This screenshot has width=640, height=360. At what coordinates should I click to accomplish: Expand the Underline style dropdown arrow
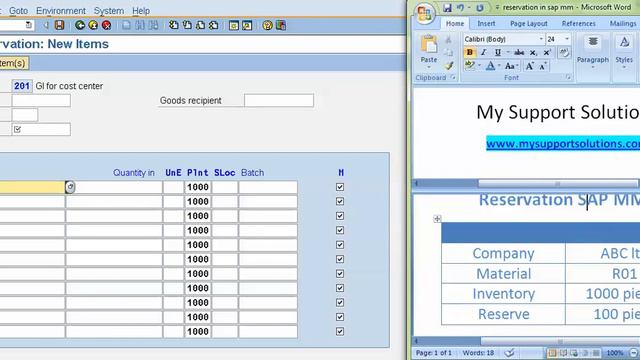(x=508, y=52)
